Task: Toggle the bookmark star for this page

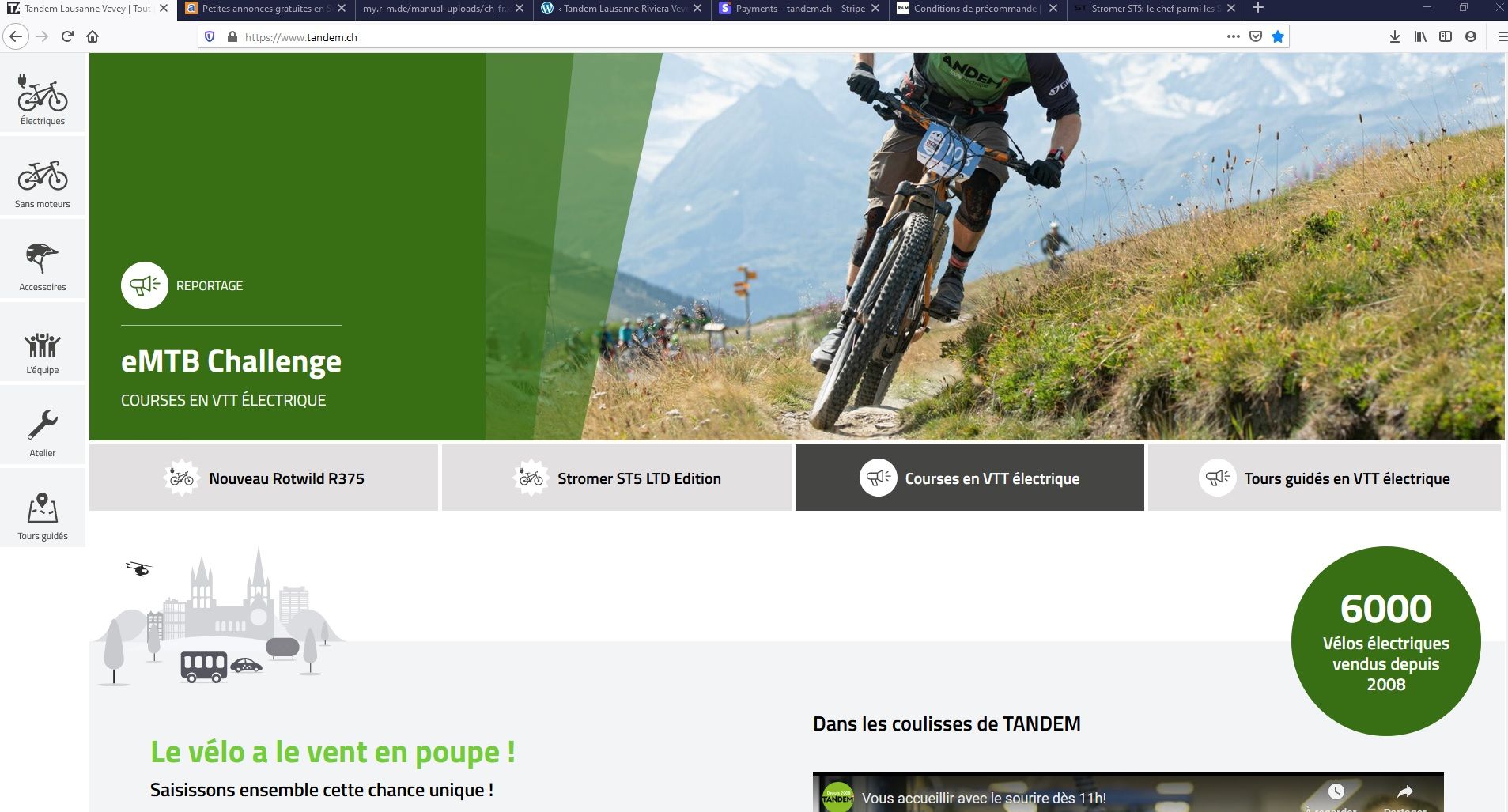Action: pyautogui.click(x=1278, y=36)
